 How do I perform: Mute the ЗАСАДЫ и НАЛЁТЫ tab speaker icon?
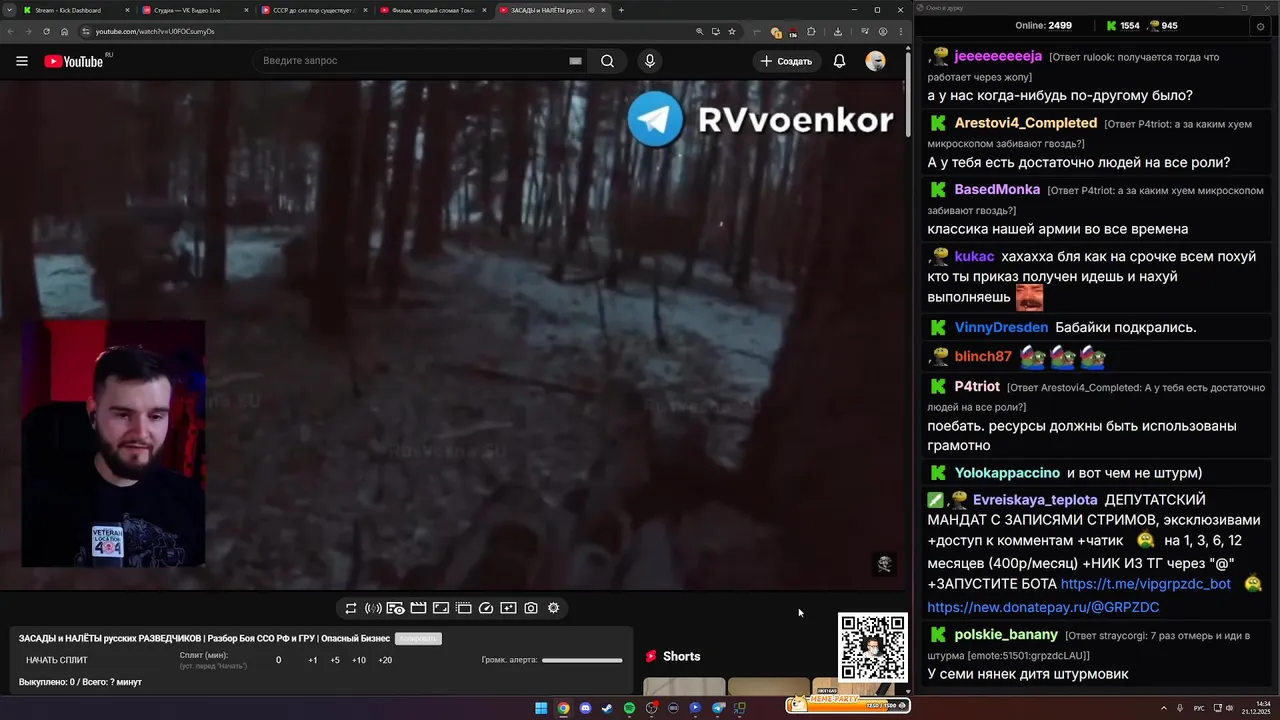pyautogui.click(x=591, y=10)
